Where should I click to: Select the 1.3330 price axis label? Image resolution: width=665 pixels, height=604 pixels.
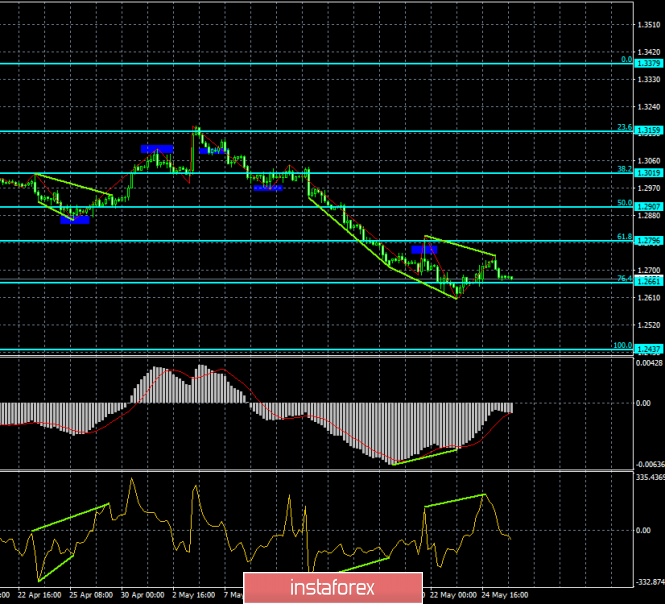pos(649,80)
